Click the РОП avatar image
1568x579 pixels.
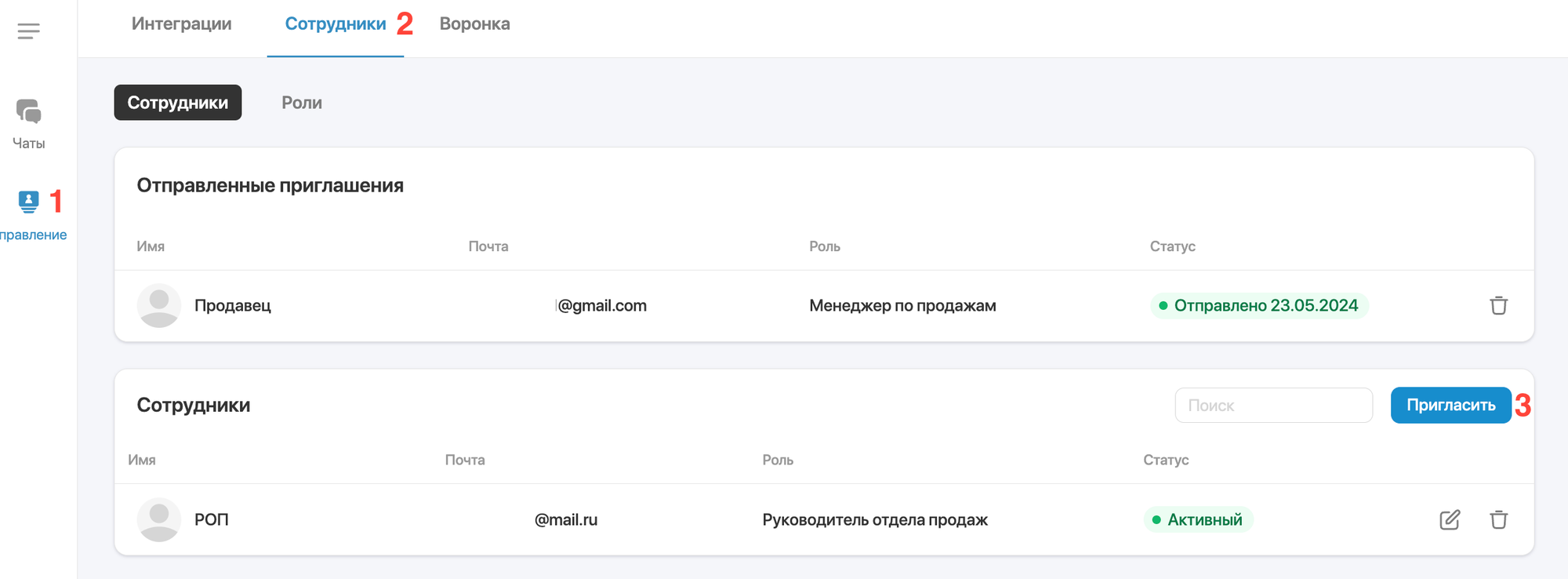159,519
